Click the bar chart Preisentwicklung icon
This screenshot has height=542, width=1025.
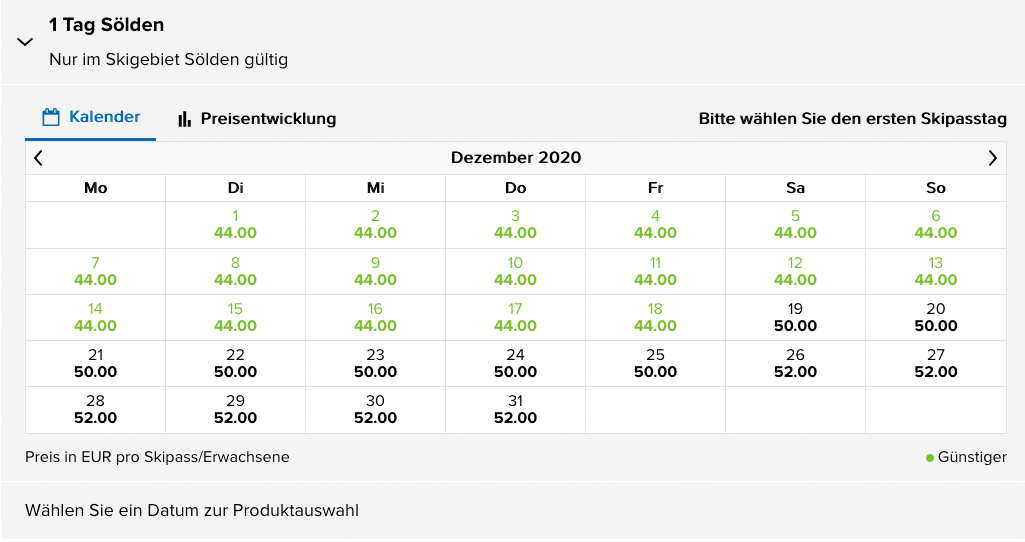184,119
